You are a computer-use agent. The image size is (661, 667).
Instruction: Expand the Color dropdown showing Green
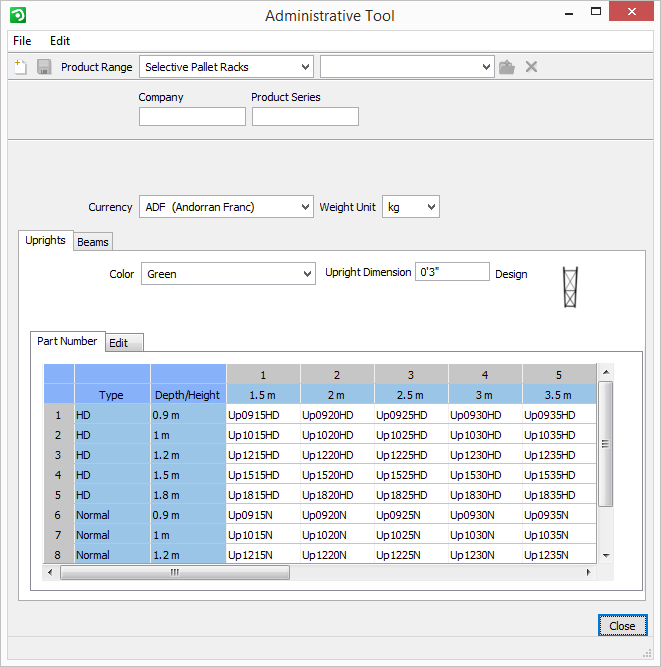[x=228, y=274]
